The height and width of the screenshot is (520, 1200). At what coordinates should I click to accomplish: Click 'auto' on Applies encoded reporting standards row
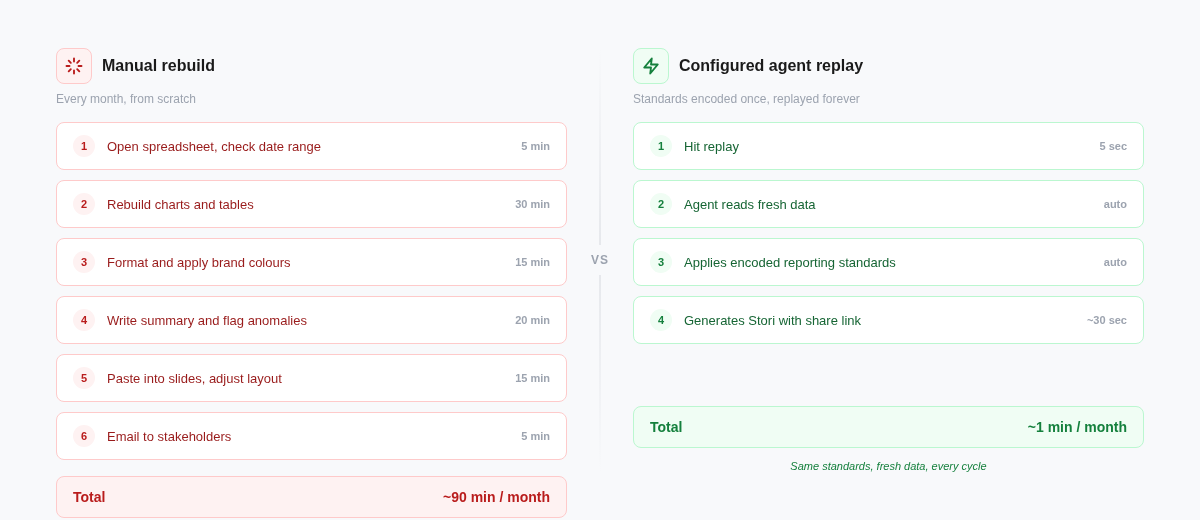(x=1115, y=262)
